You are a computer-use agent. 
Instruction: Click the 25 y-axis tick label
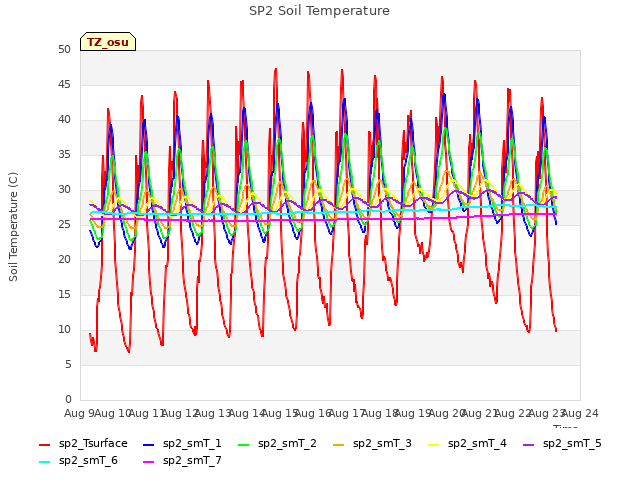[64, 224]
